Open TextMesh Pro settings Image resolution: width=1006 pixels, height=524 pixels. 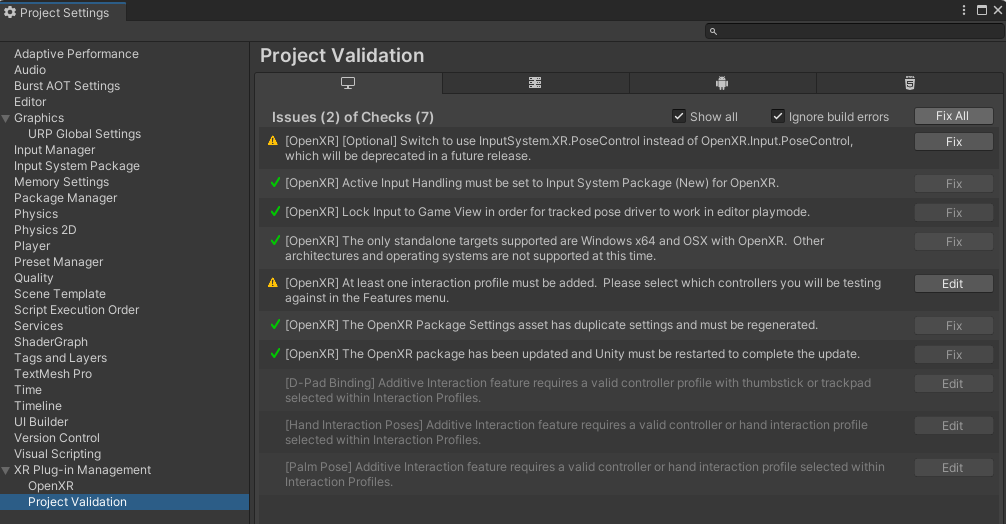tap(53, 374)
